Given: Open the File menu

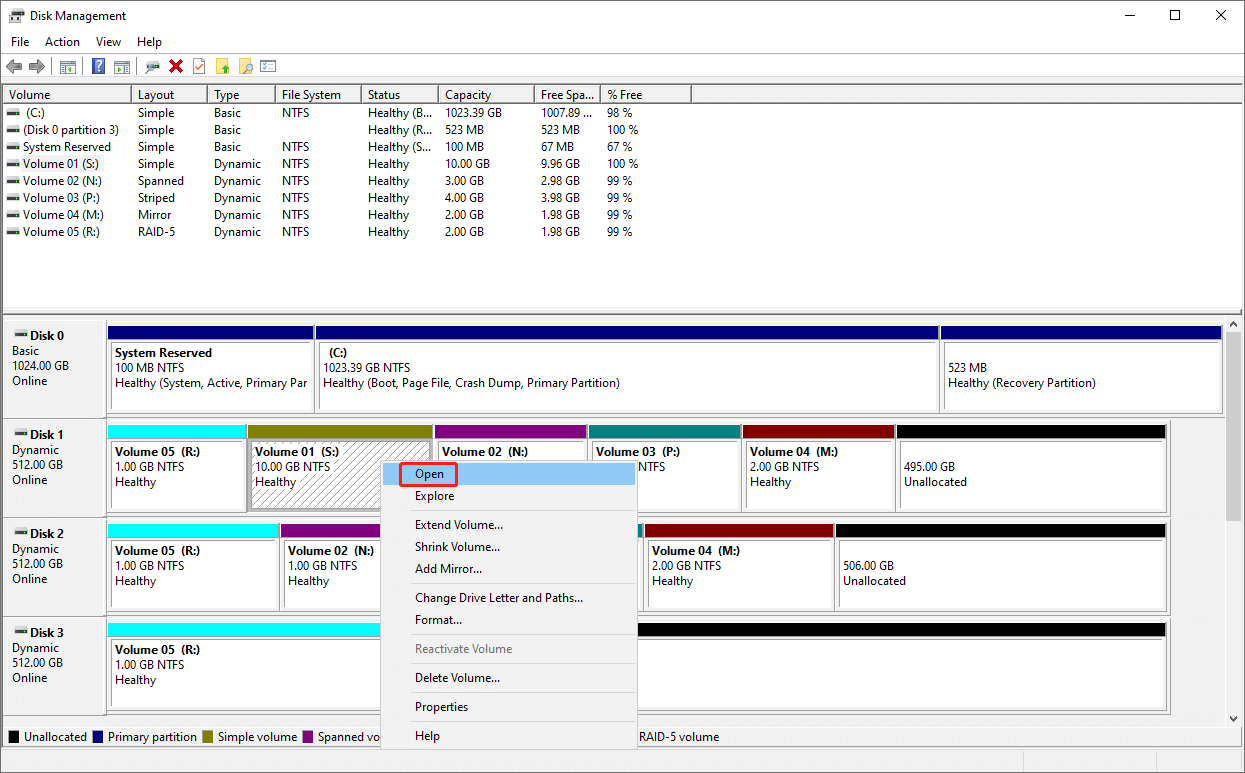Looking at the screenshot, I should [20, 42].
